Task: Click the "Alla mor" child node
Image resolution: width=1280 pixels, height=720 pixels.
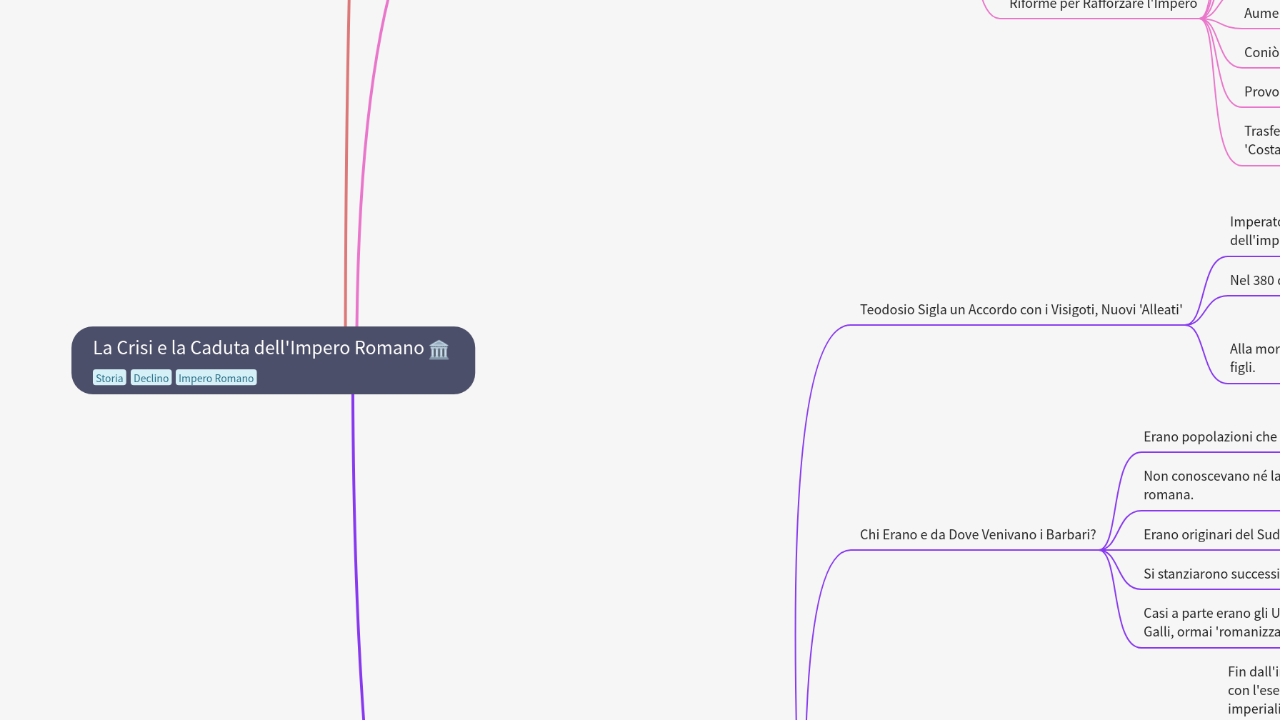Action: [x=1254, y=358]
